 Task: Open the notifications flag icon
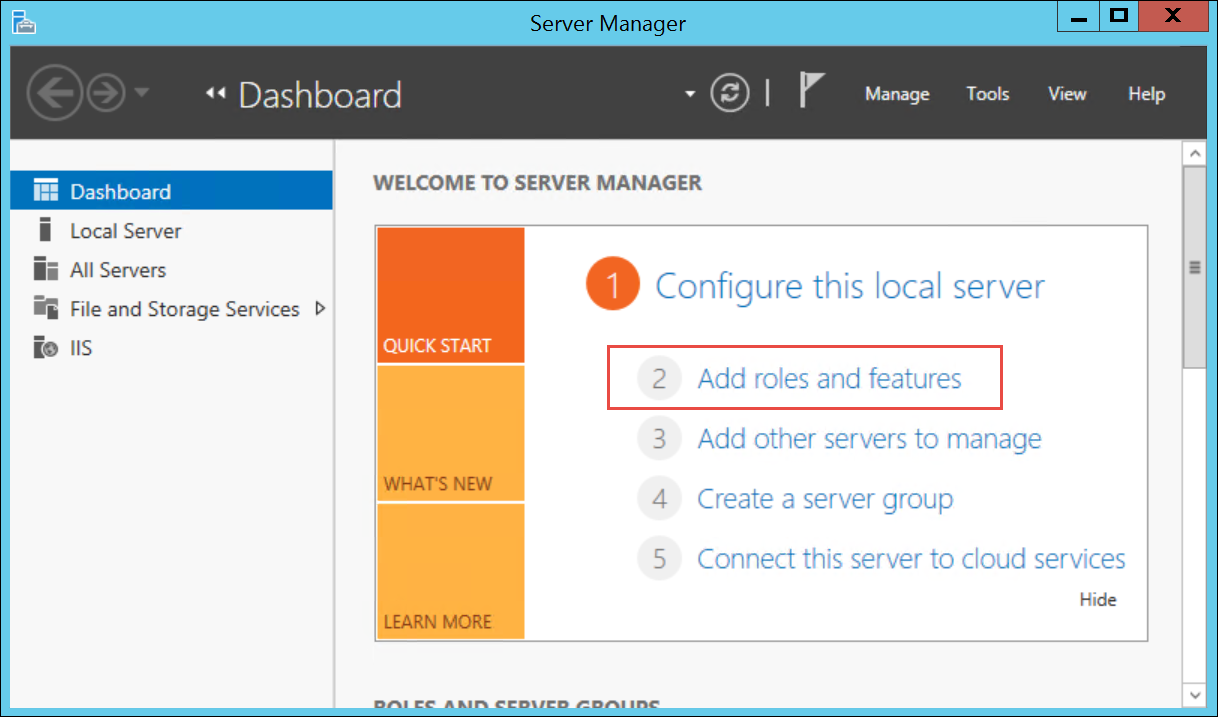coord(810,91)
